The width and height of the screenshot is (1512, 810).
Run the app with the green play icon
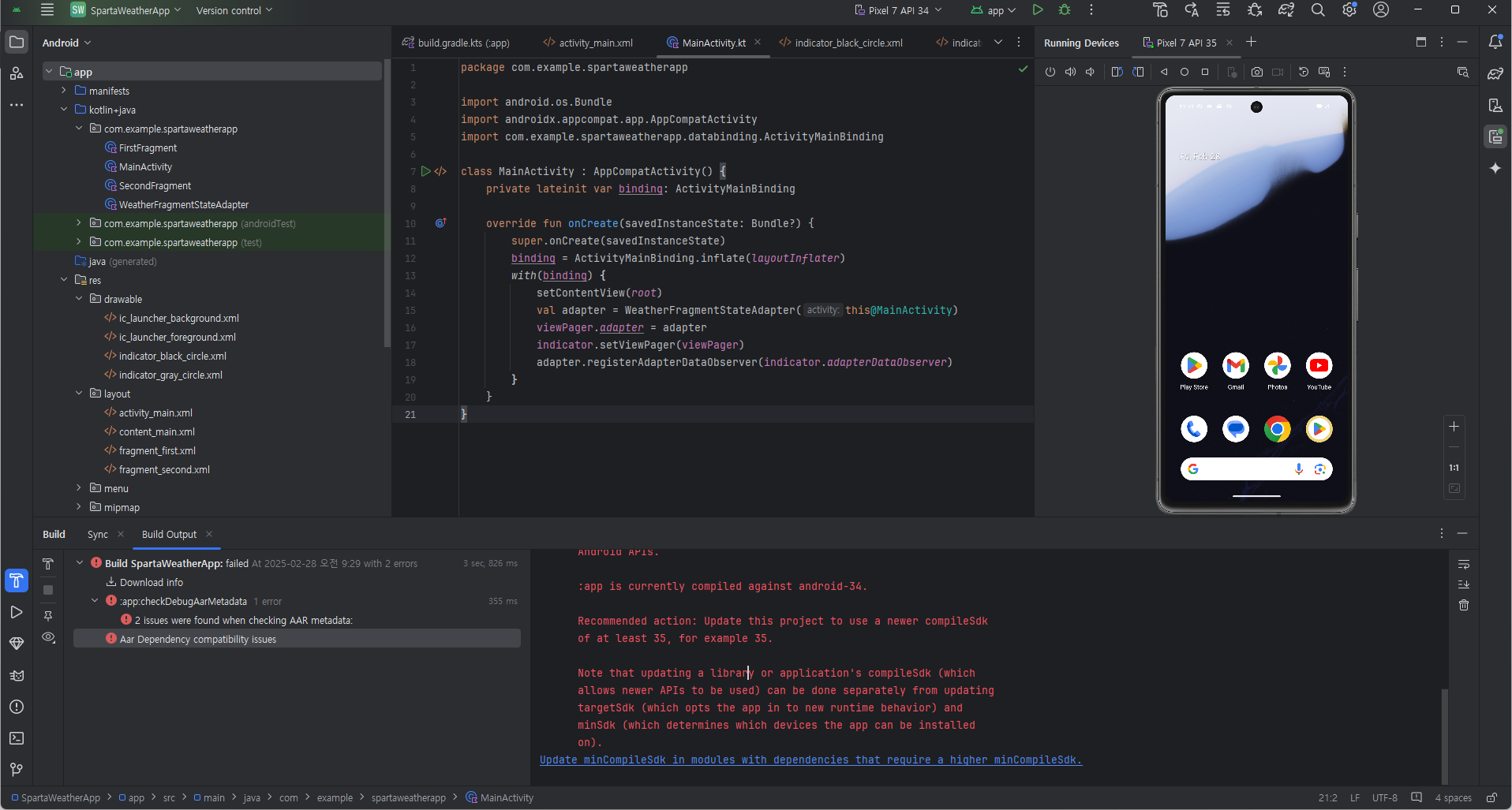pos(1038,10)
